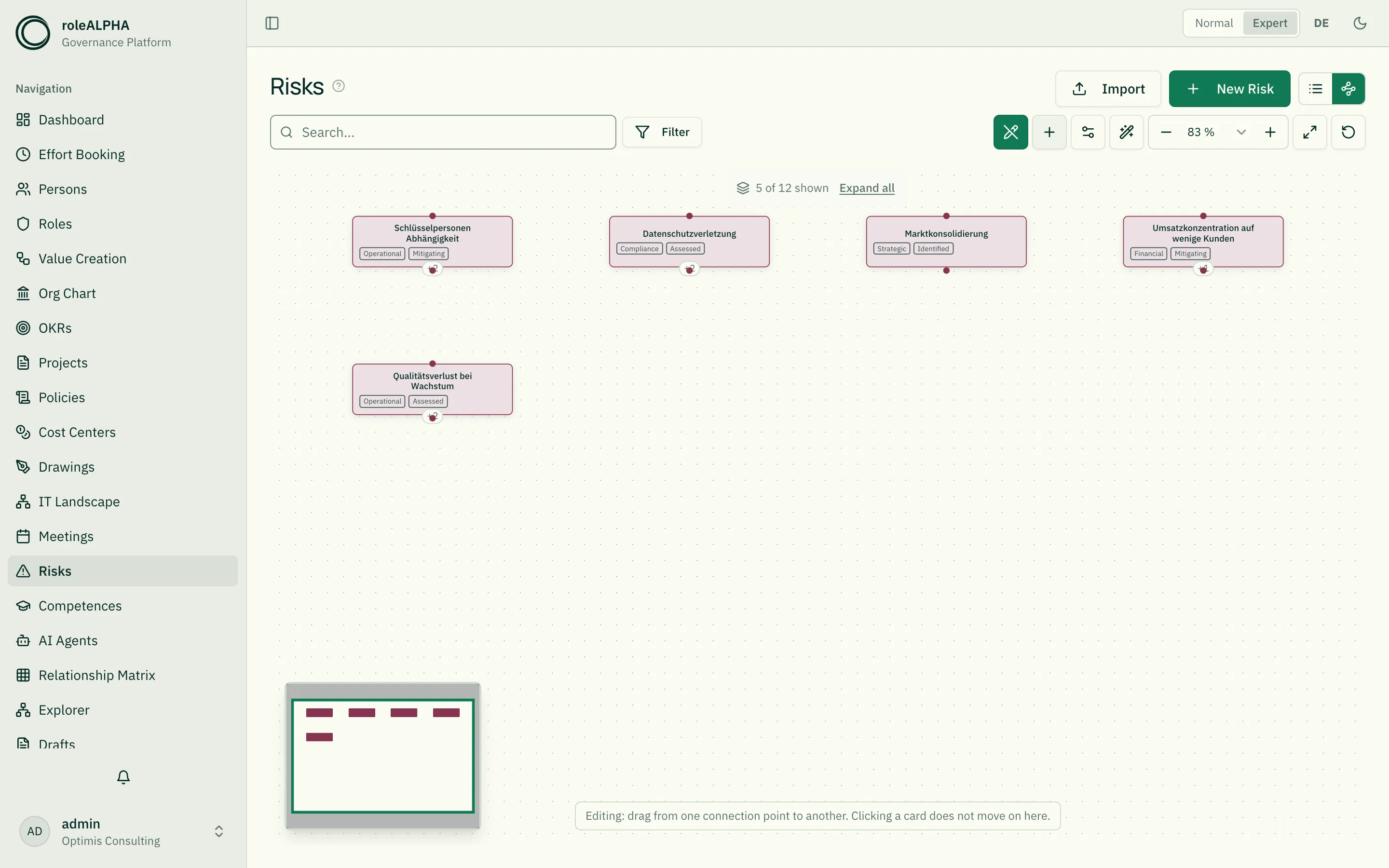
Task: Go to Effort Booking
Action: pyautogui.click(x=123, y=154)
